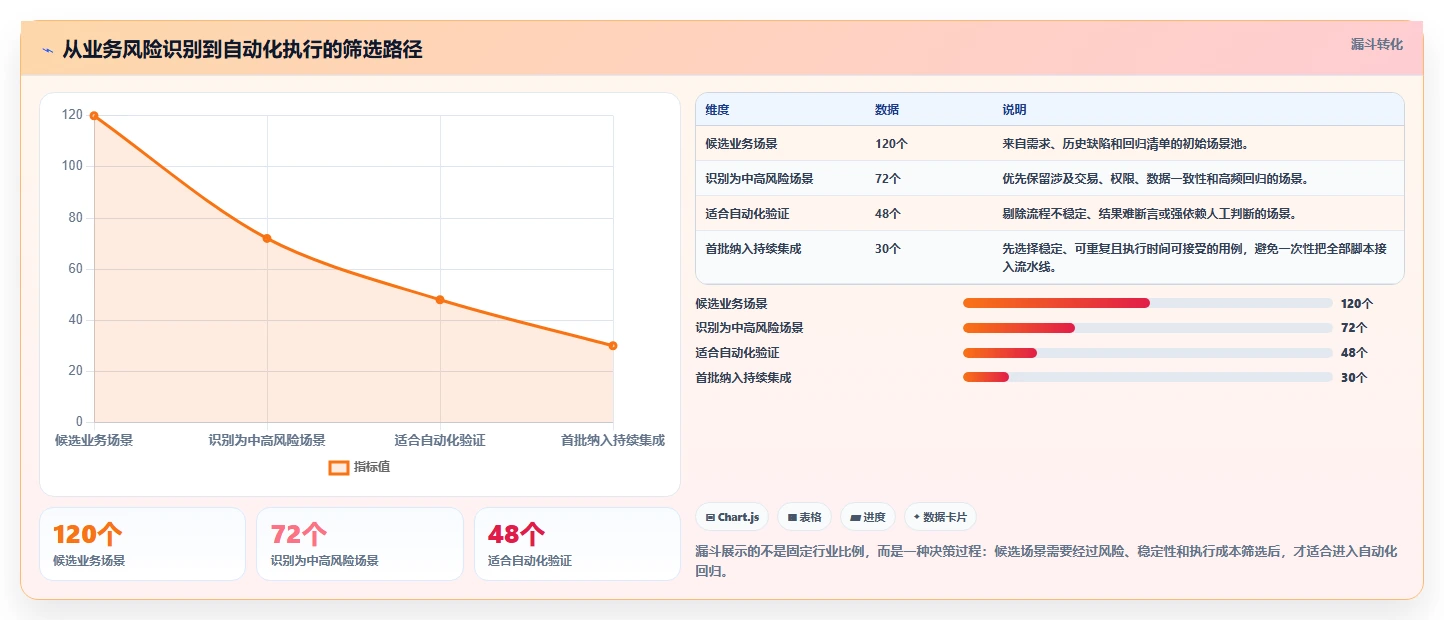Click the 表格 tag chip
Viewport: 1444px width, 620px height.
(804, 517)
